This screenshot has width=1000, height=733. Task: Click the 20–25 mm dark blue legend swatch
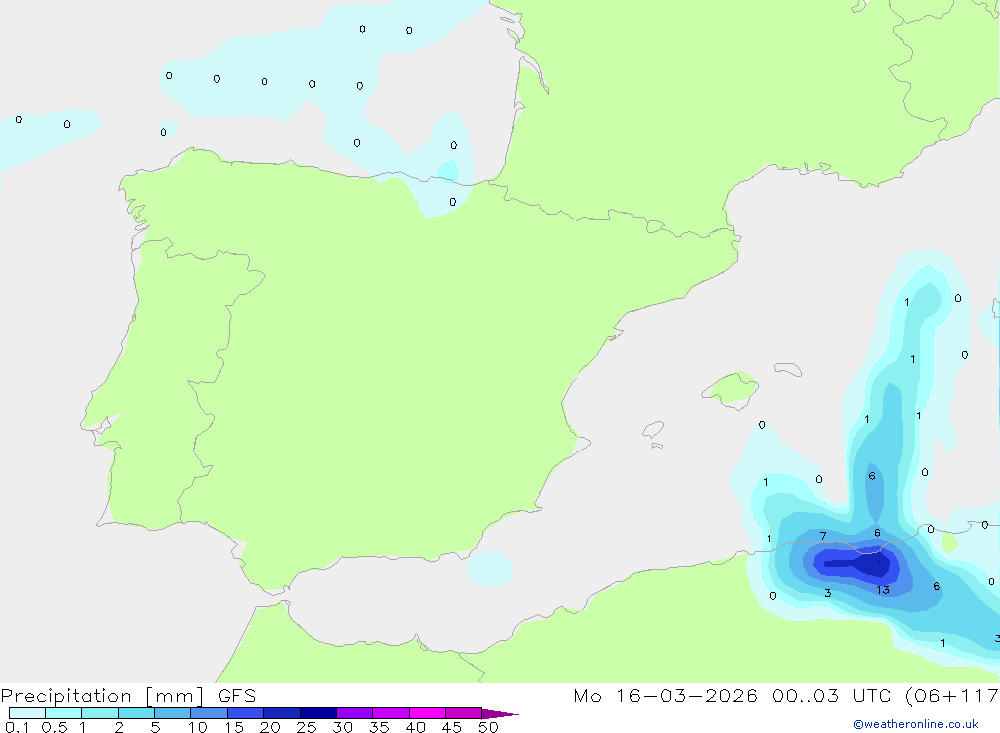pyautogui.click(x=282, y=713)
